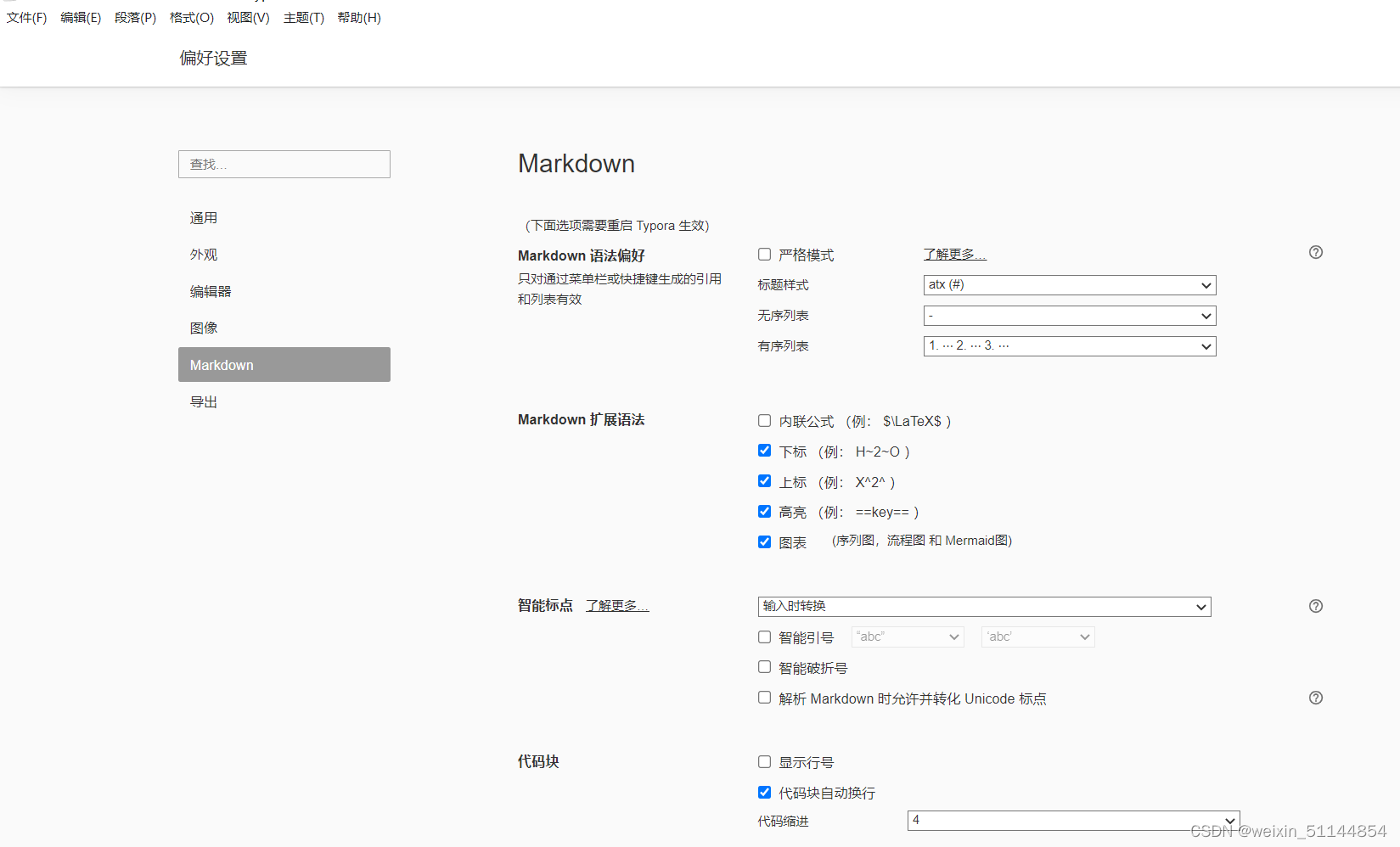Select 编辑器 settings category
Viewport: 1400px width, 847px height.
tap(284, 291)
